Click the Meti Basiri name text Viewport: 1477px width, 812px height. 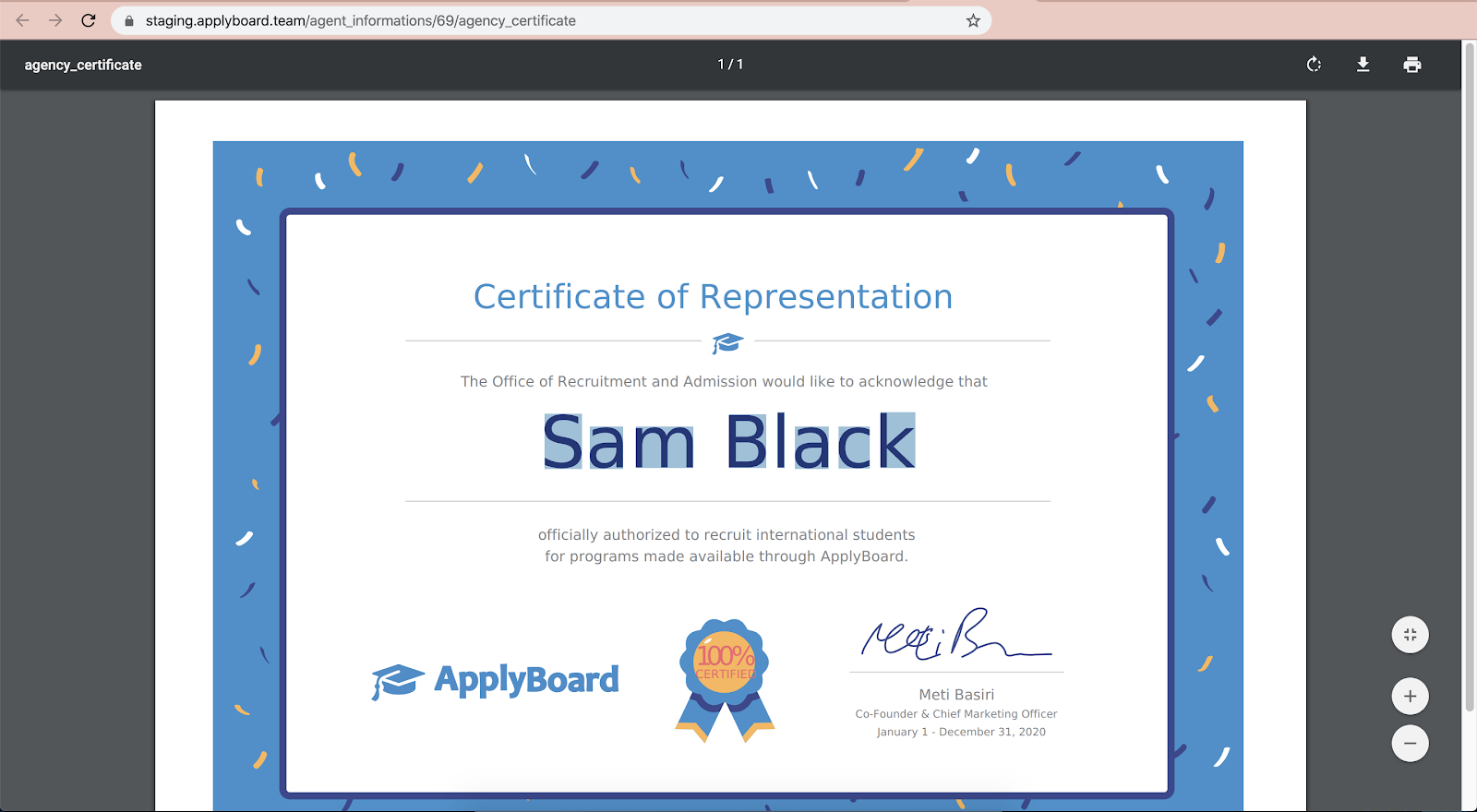coord(956,695)
